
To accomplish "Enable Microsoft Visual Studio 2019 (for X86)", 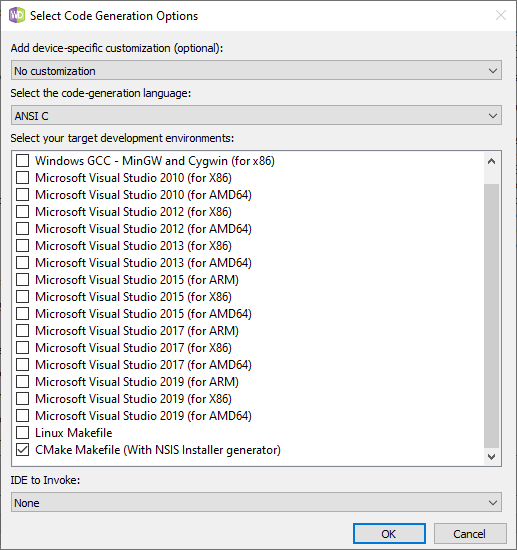I will coord(22,399).
